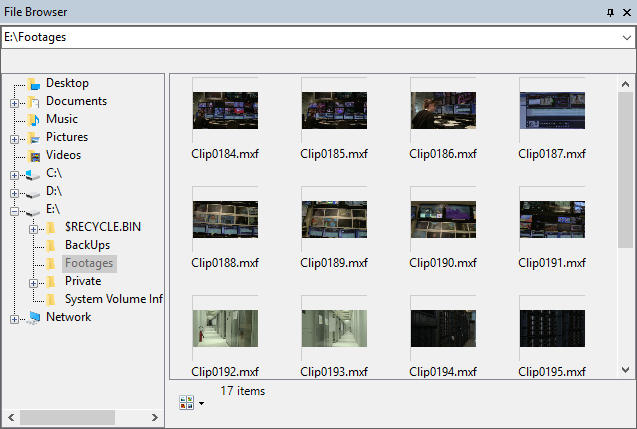The image size is (637, 429).
Task: Select Clip0186.mxf thumbnail
Action: tap(443, 111)
